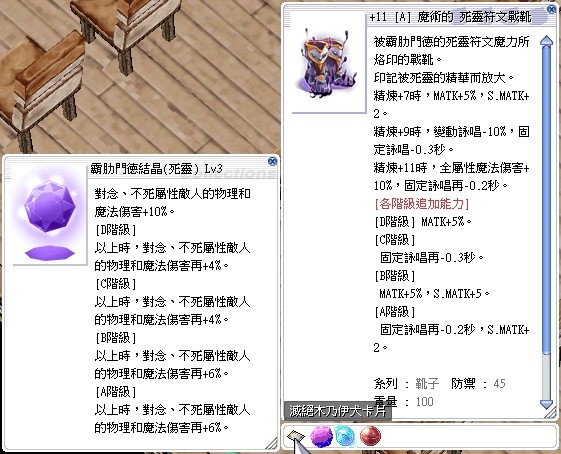Click '[C階級]' label in boots window
The width and height of the screenshot is (561, 454).
[x=395, y=240]
